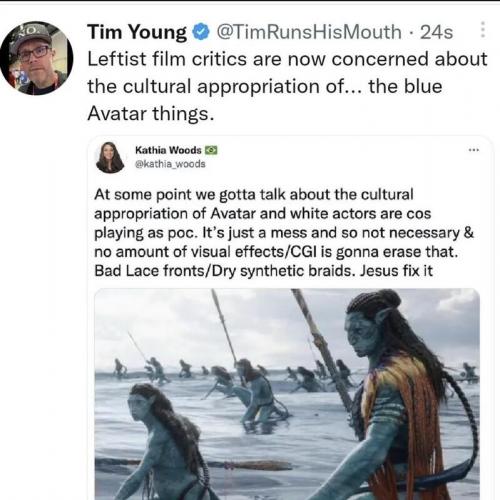The height and width of the screenshot is (500, 500).
Task: Expand the quoted tweet's horizontal ellipsis menu
Action: 474,150
